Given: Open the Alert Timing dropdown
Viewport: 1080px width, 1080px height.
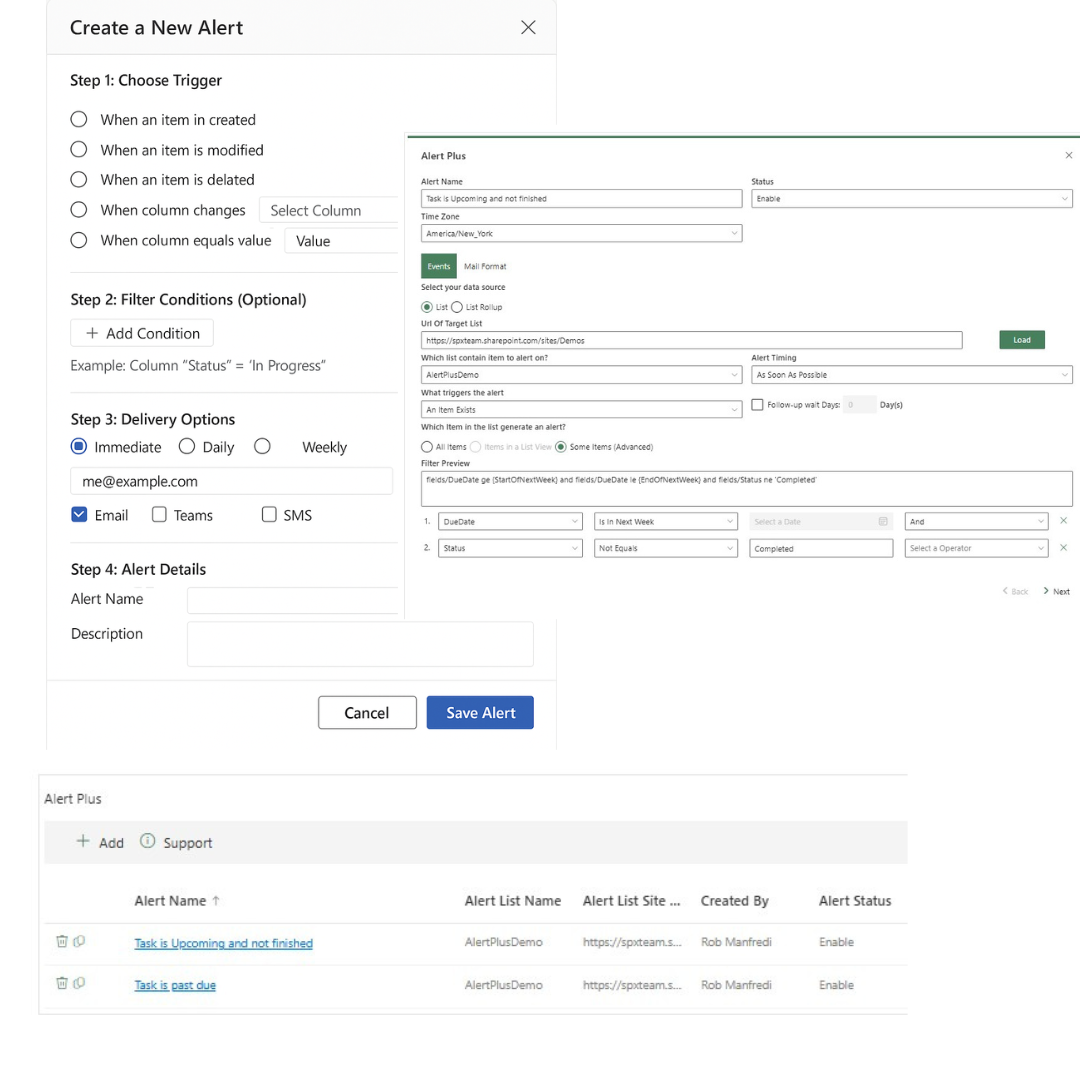Looking at the screenshot, I should 1063,375.
